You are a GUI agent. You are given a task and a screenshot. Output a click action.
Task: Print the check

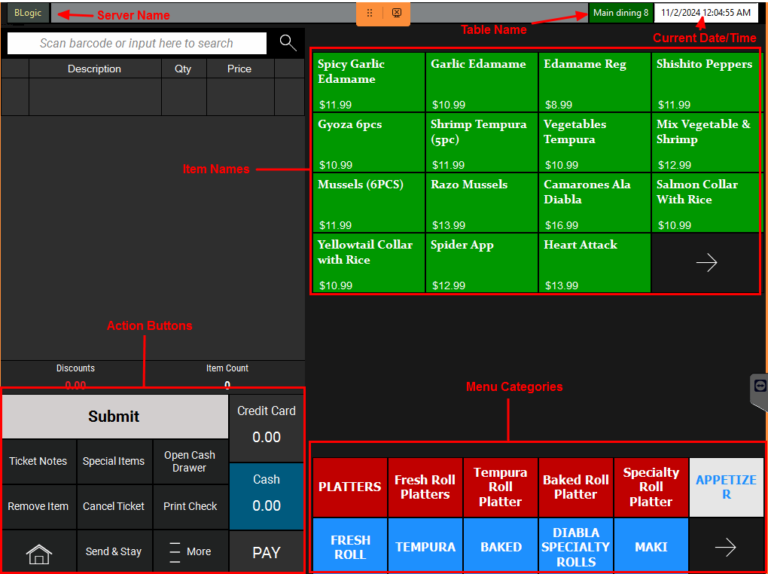[191, 506]
